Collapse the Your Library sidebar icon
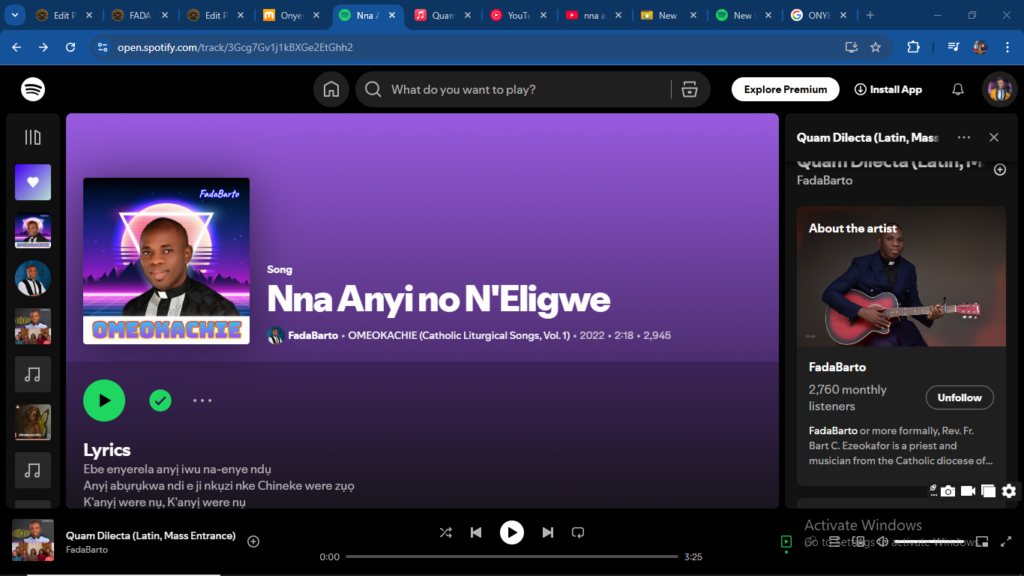The width and height of the screenshot is (1024, 576). (33, 138)
